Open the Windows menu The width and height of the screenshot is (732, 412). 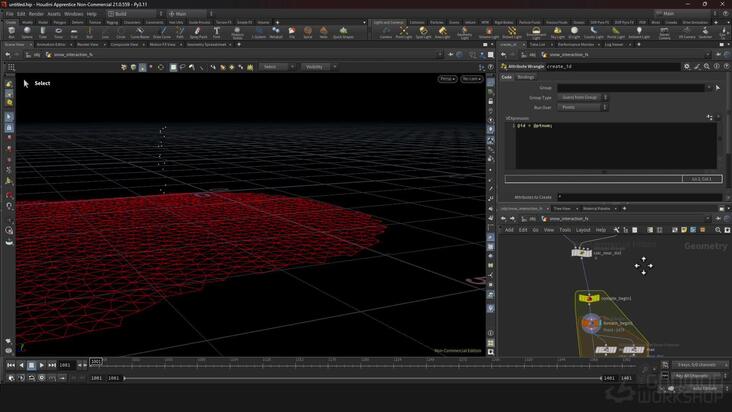pyautogui.click(x=73, y=14)
